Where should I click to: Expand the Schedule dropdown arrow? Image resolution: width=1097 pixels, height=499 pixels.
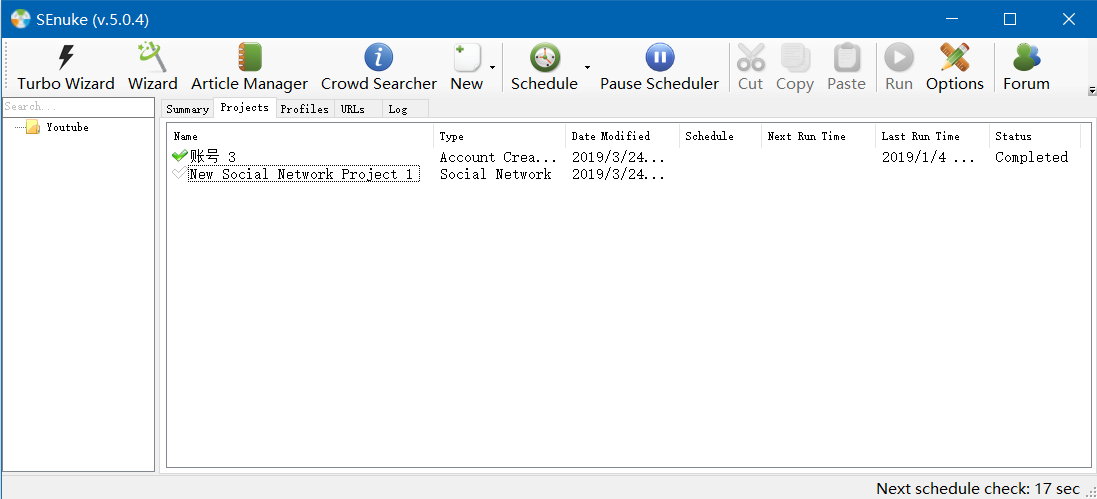[x=587, y=67]
